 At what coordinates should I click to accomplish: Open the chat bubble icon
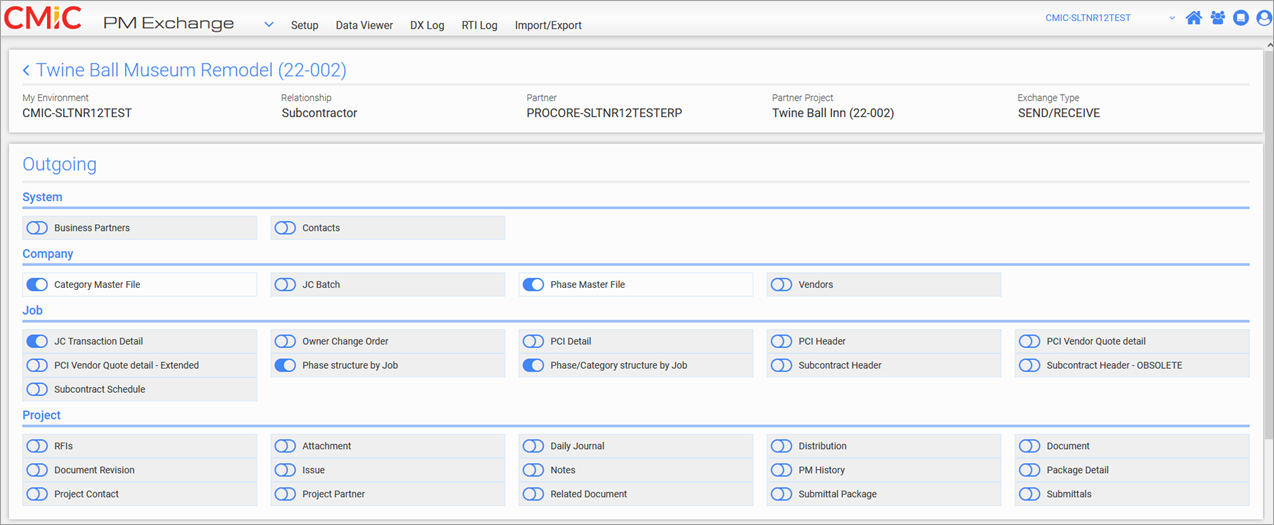(1241, 18)
